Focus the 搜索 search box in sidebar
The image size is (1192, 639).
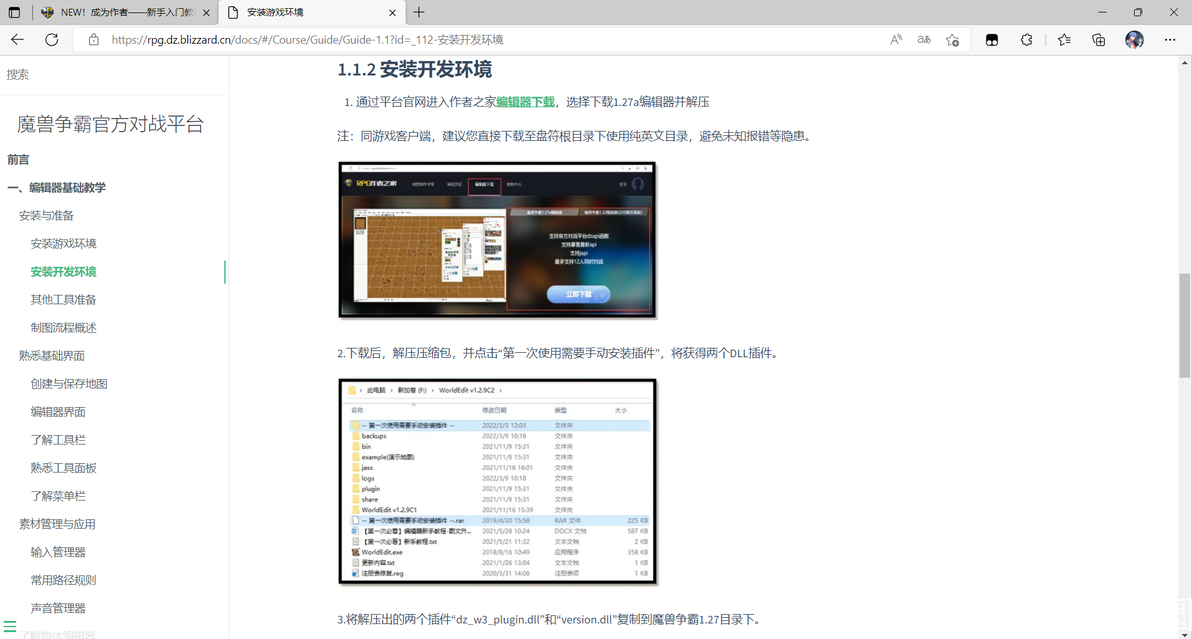(x=114, y=74)
